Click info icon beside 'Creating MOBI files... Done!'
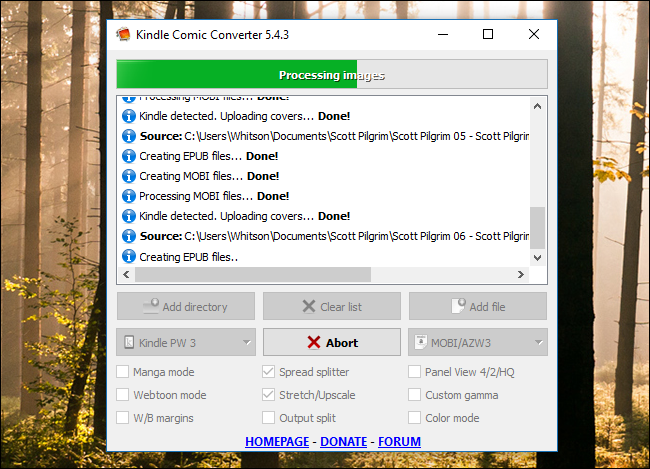 (x=129, y=176)
